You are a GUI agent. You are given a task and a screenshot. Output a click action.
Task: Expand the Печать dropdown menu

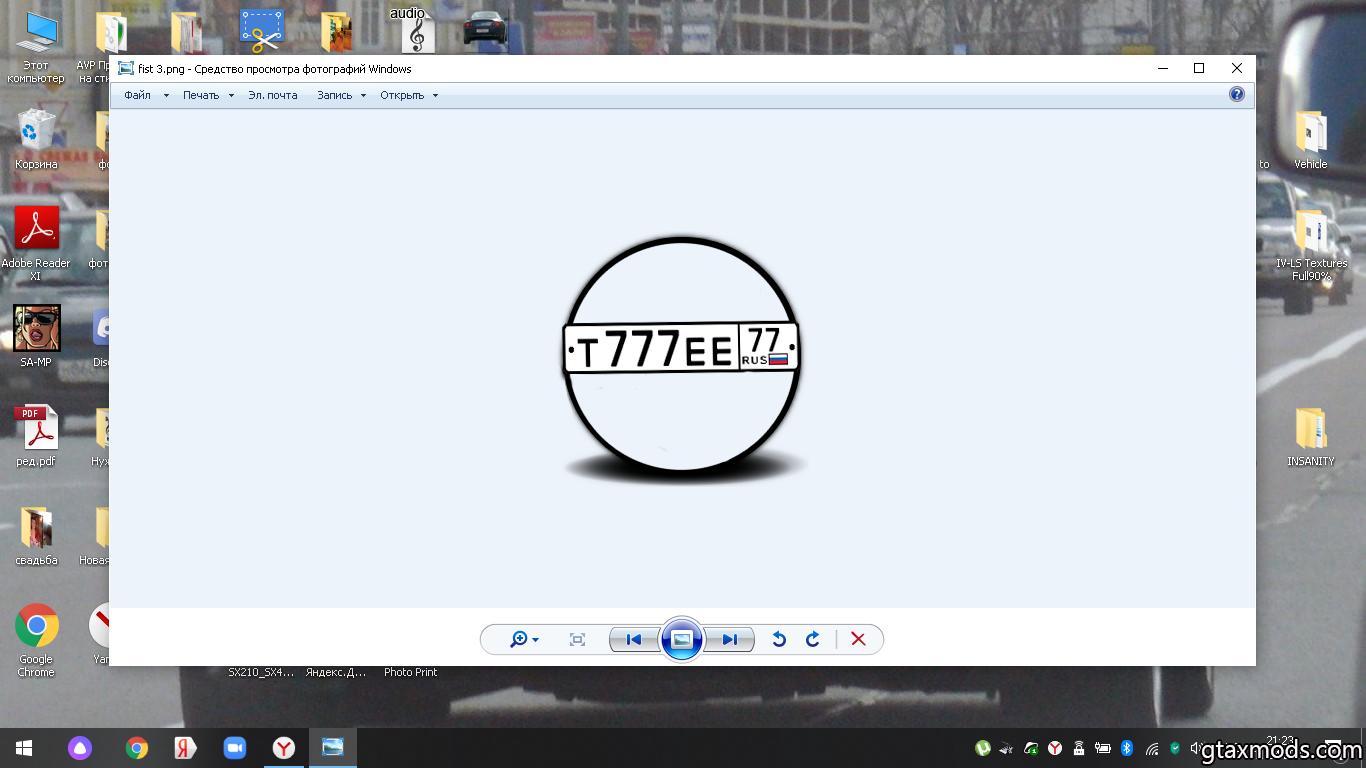tap(207, 96)
